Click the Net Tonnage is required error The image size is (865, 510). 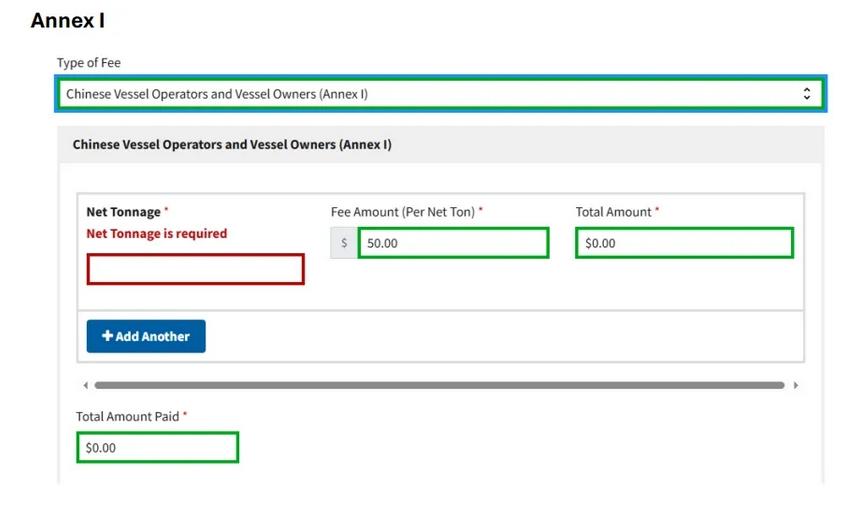[x=156, y=234]
